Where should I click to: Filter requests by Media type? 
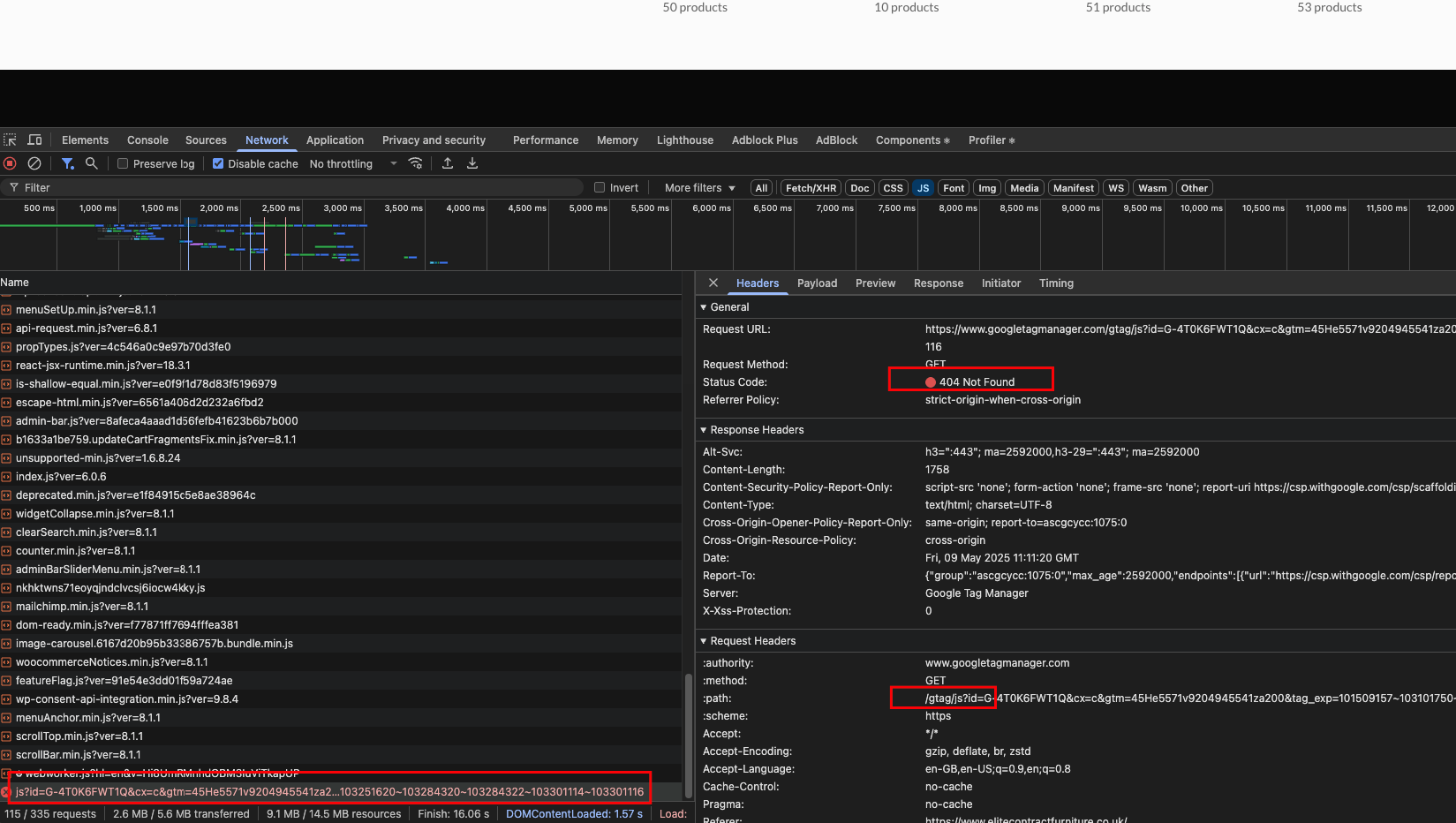(x=1024, y=188)
